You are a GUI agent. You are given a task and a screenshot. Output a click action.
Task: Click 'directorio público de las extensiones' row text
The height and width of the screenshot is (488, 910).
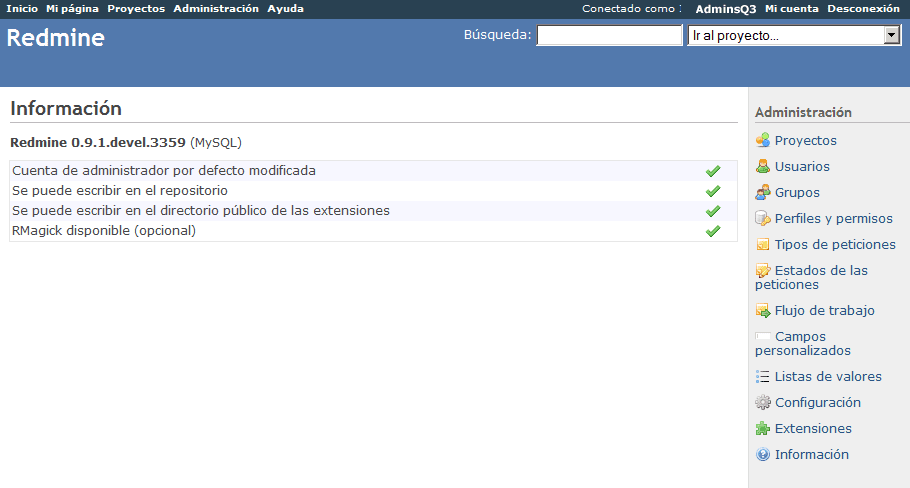(201, 211)
